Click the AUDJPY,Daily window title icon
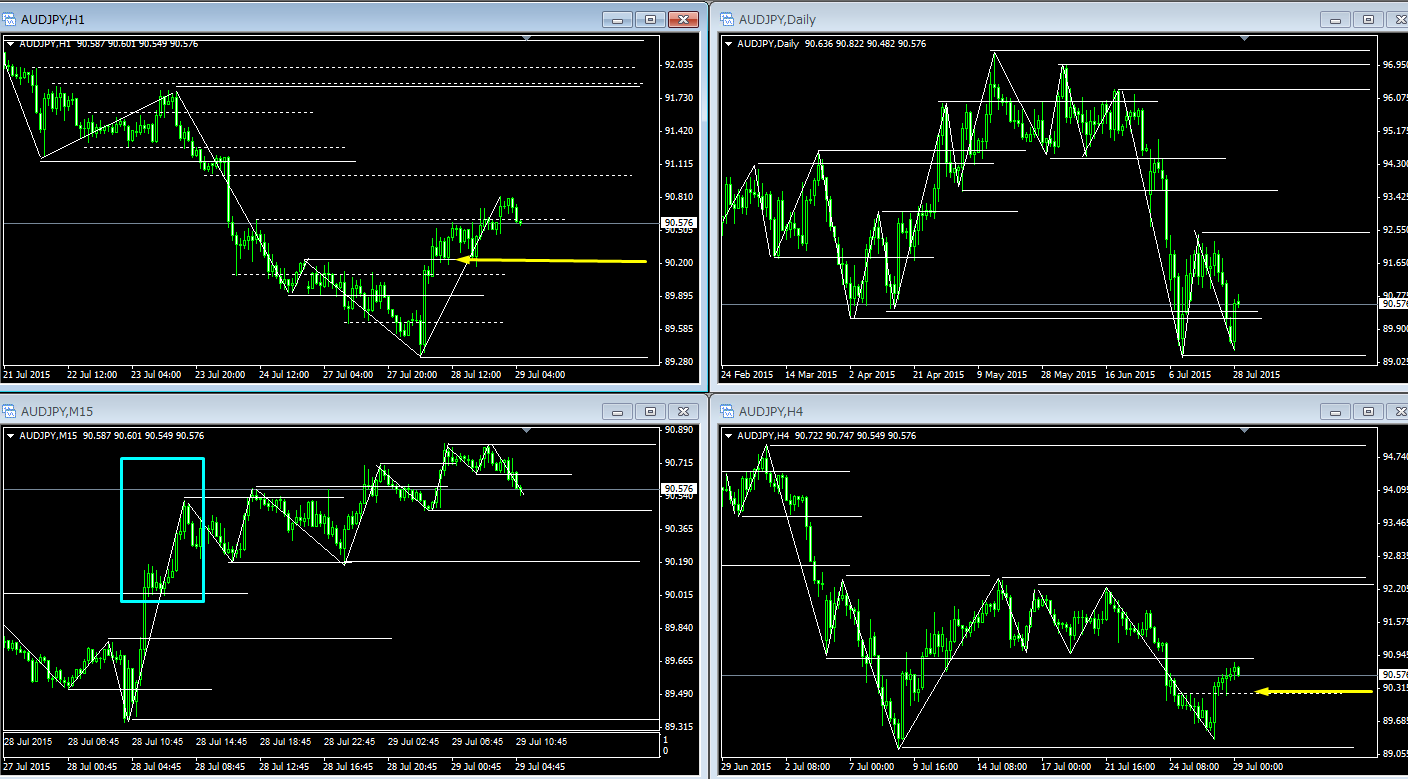 [725, 19]
